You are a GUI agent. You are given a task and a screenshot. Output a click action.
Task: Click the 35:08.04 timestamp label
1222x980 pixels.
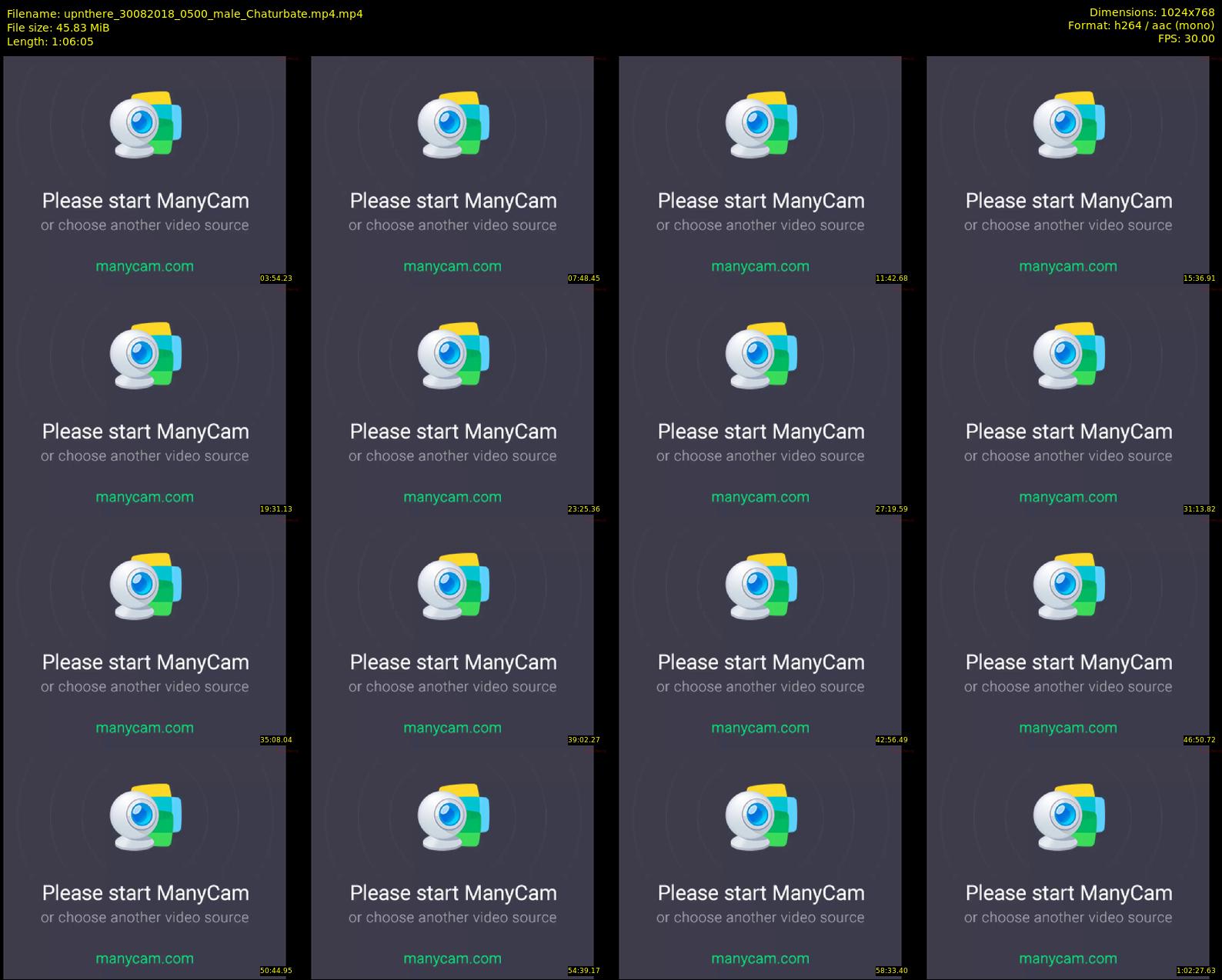click(x=276, y=740)
